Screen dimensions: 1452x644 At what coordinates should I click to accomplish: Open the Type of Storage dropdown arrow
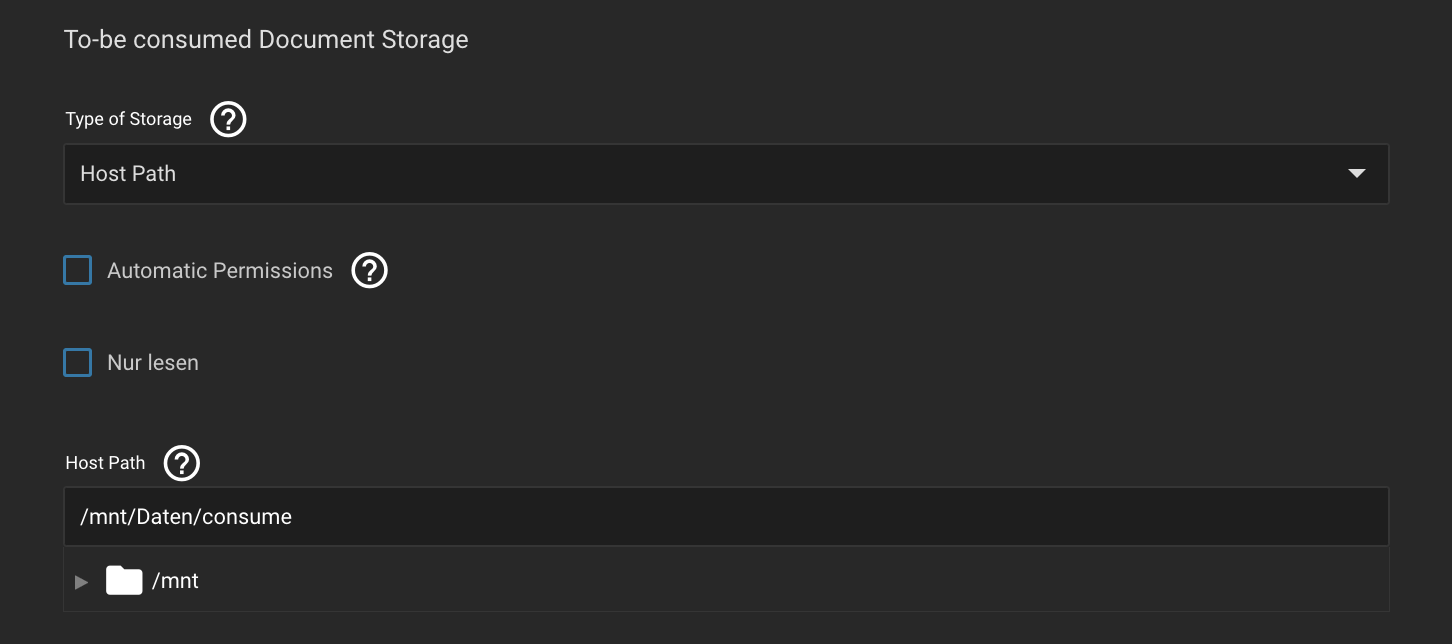click(x=1356, y=174)
